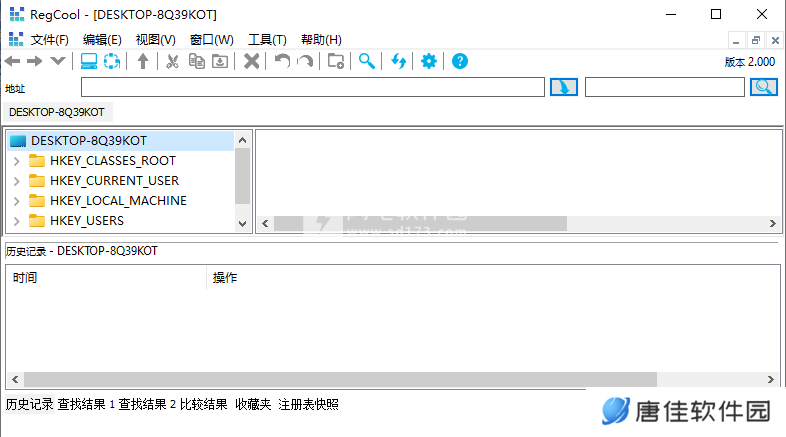Click the address bar Go button
786x437 pixels.
(564, 87)
